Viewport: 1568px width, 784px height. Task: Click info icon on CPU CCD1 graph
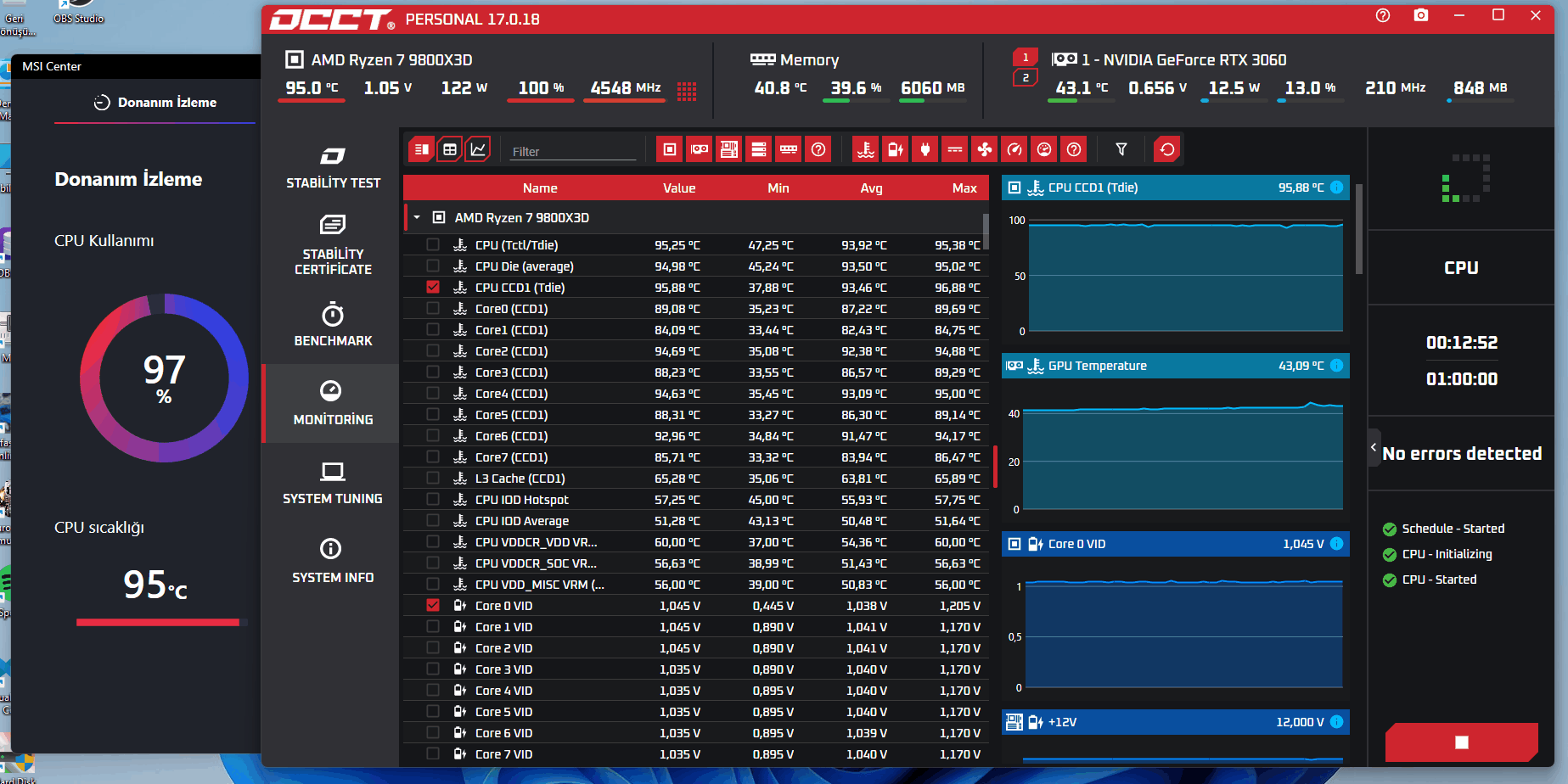pyautogui.click(x=1336, y=188)
